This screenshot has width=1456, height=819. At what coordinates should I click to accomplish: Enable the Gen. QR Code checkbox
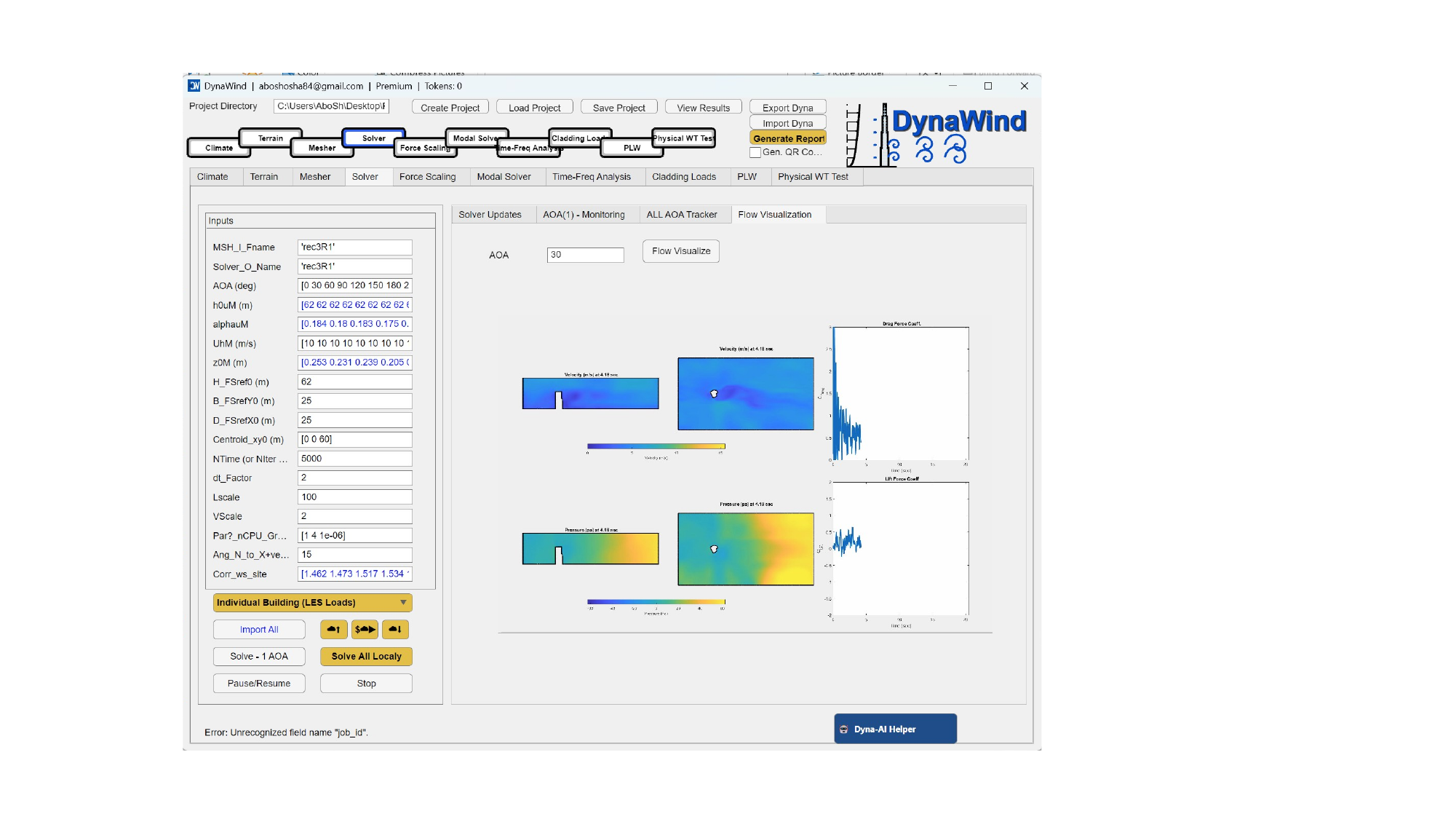point(756,153)
